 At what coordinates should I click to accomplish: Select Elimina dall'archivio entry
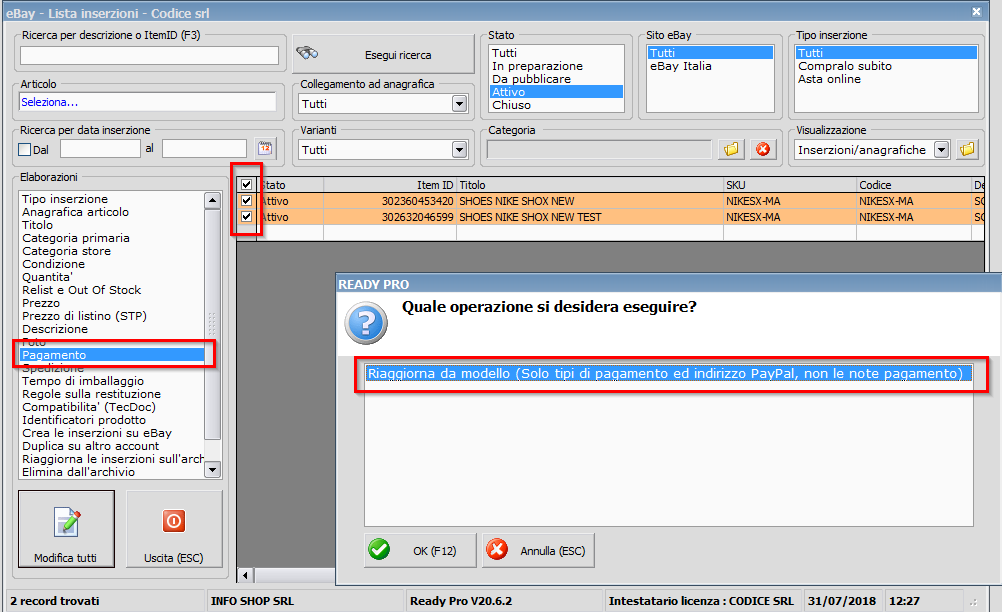112,472
